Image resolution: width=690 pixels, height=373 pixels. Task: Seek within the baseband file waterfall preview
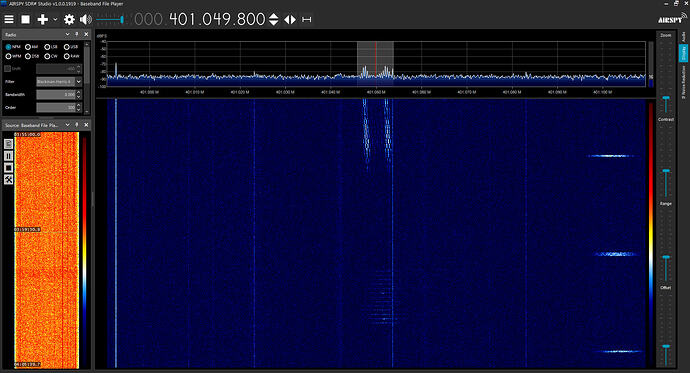click(47, 250)
